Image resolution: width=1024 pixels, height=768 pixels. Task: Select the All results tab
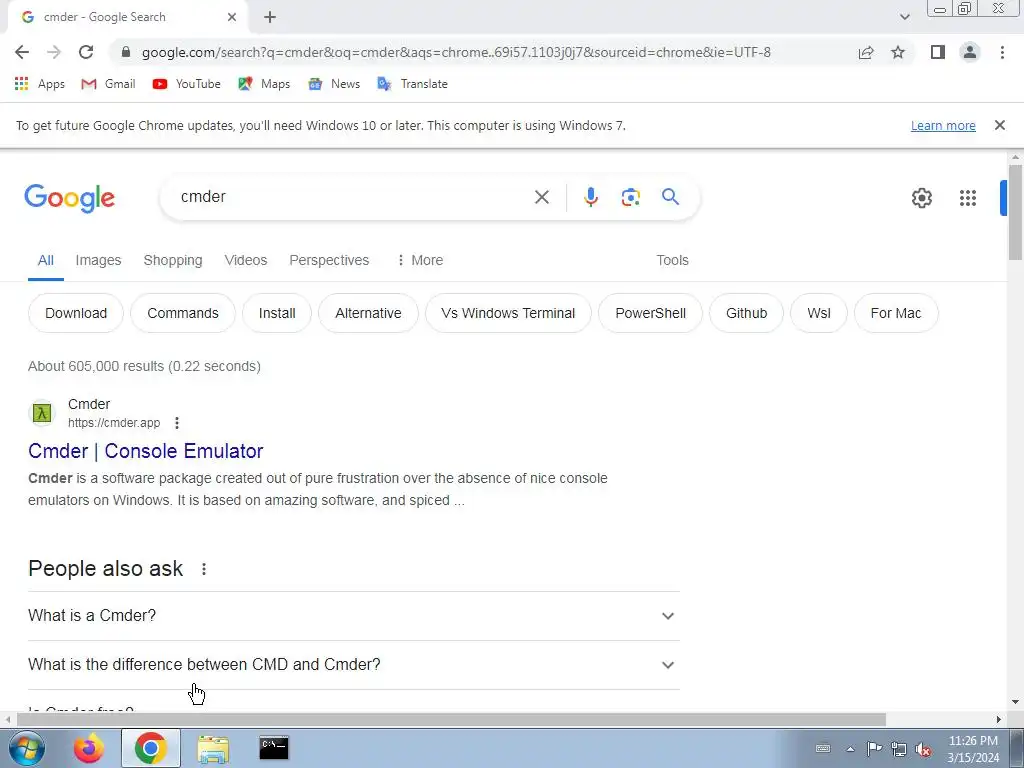point(46,260)
